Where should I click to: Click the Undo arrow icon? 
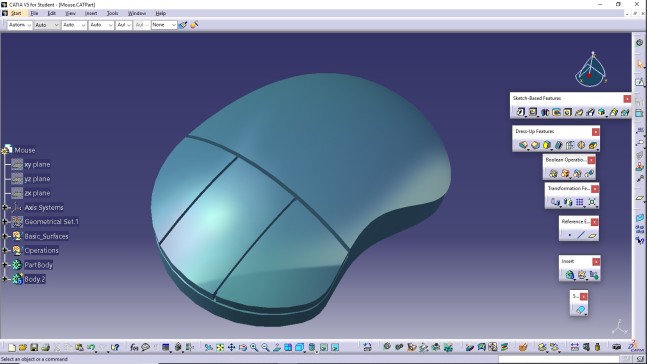click(91, 347)
